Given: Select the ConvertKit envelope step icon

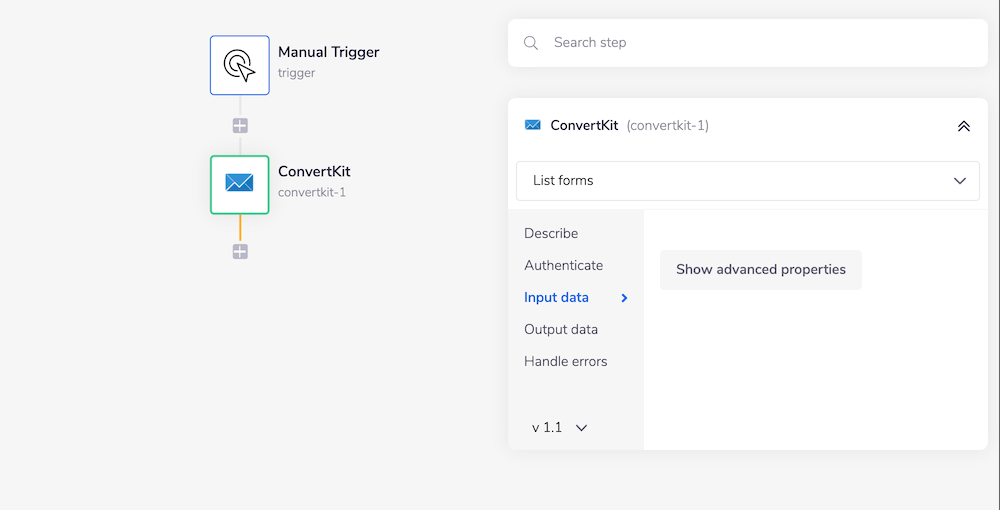Looking at the screenshot, I should [240, 184].
